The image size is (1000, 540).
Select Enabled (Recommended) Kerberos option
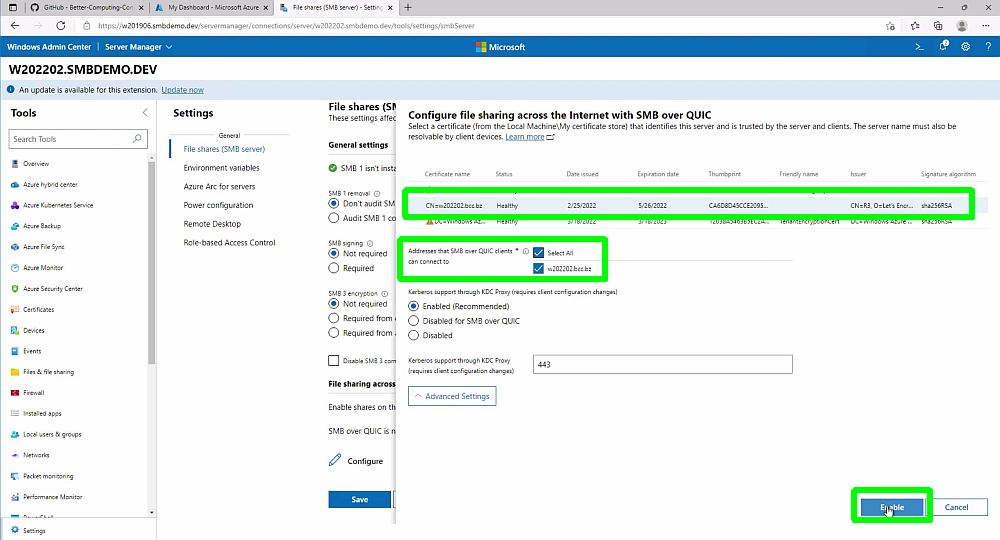pos(413,306)
